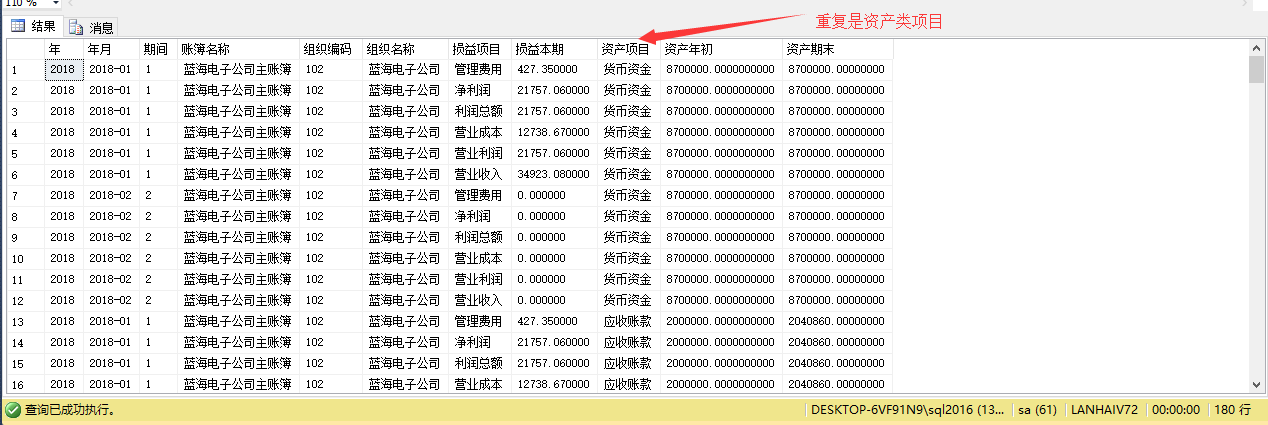Click the LANHAIV72 database status entry
This screenshot has height=425, width=1268.
click(x=1105, y=410)
